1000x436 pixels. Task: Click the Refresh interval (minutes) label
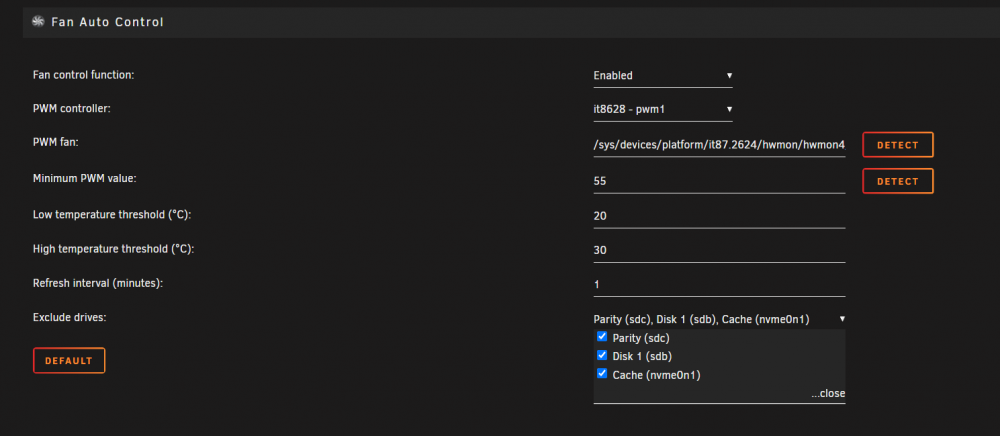point(98,283)
